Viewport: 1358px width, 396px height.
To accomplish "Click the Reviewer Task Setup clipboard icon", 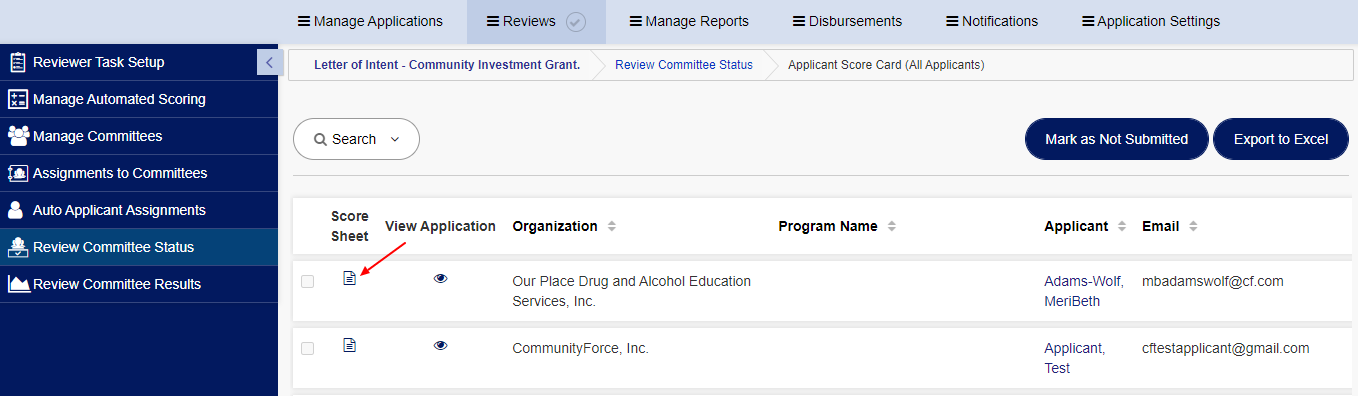I will (x=17, y=62).
